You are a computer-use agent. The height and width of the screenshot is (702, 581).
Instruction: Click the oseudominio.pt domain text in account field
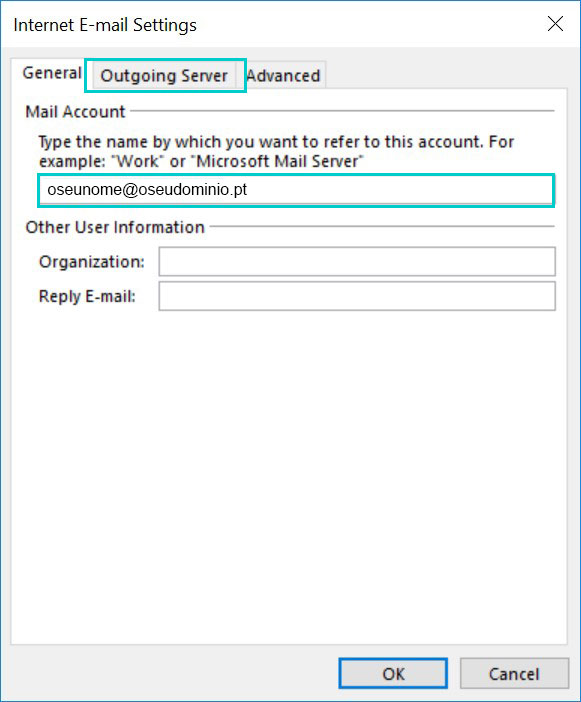pos(193,190)
